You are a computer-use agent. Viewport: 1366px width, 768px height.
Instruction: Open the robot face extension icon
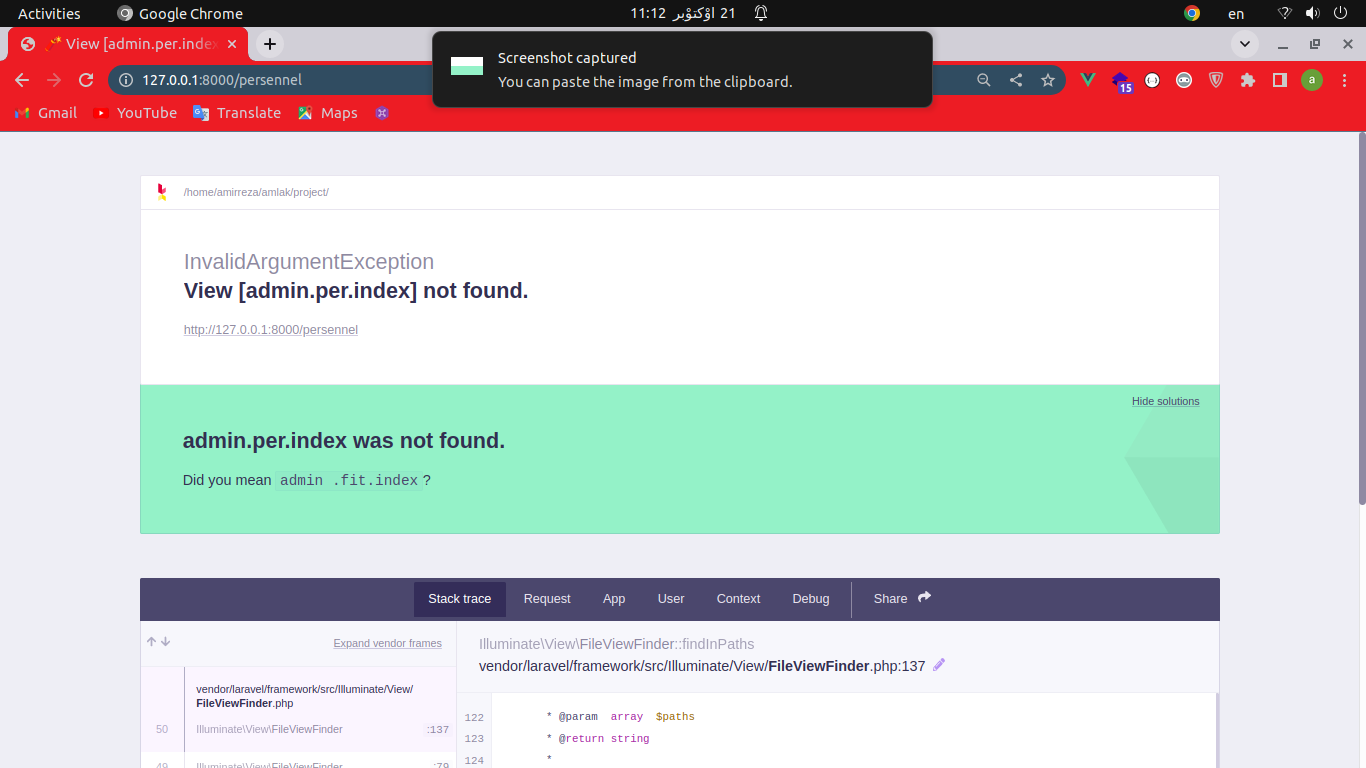coord(1184,80)
